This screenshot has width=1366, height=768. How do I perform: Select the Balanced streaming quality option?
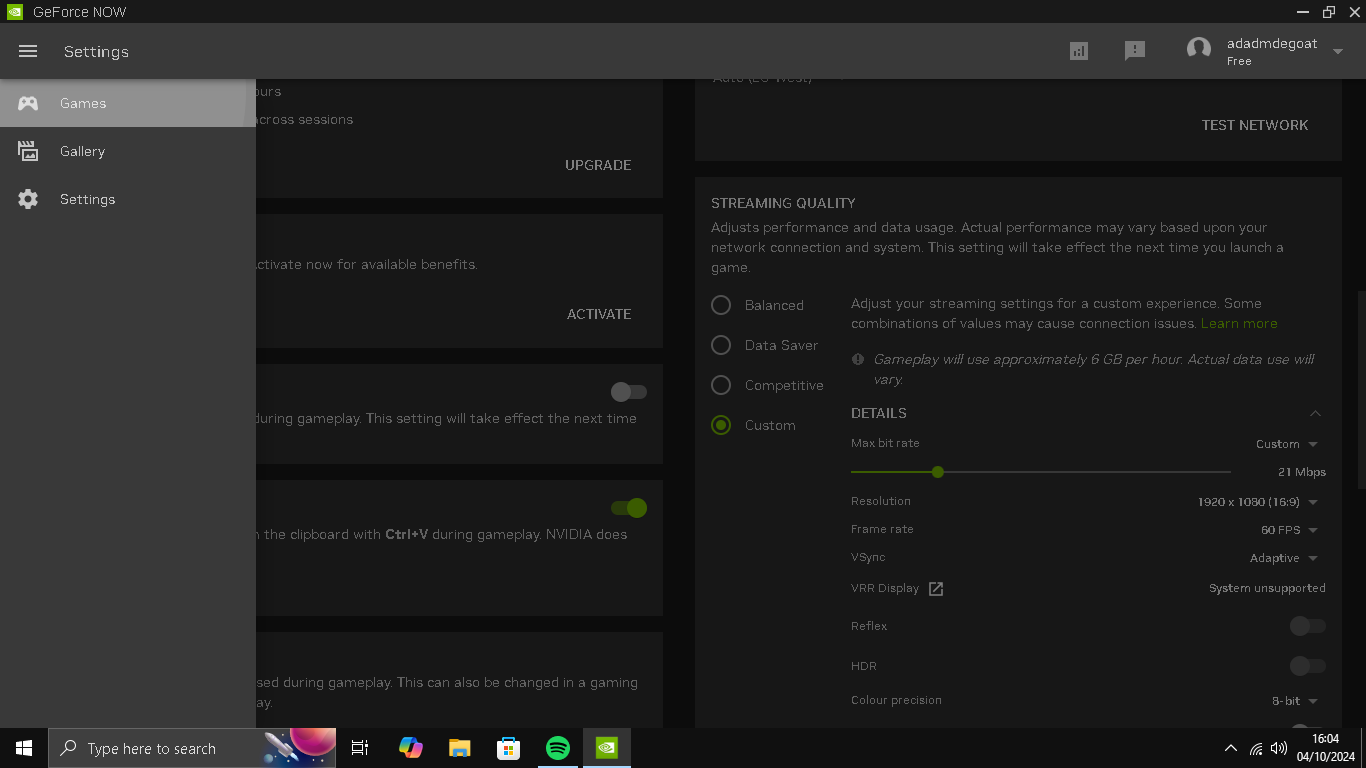pos(721,305)
